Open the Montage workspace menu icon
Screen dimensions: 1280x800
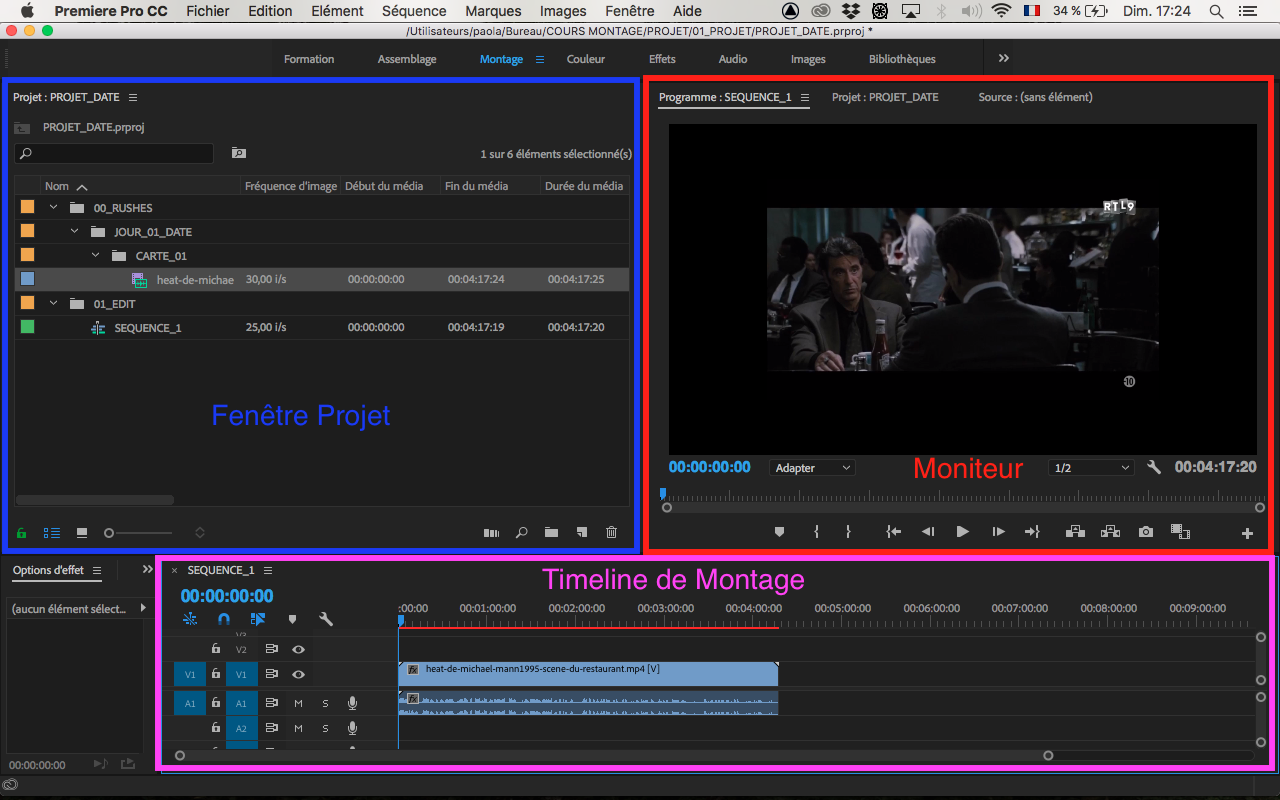click(540, 59)
